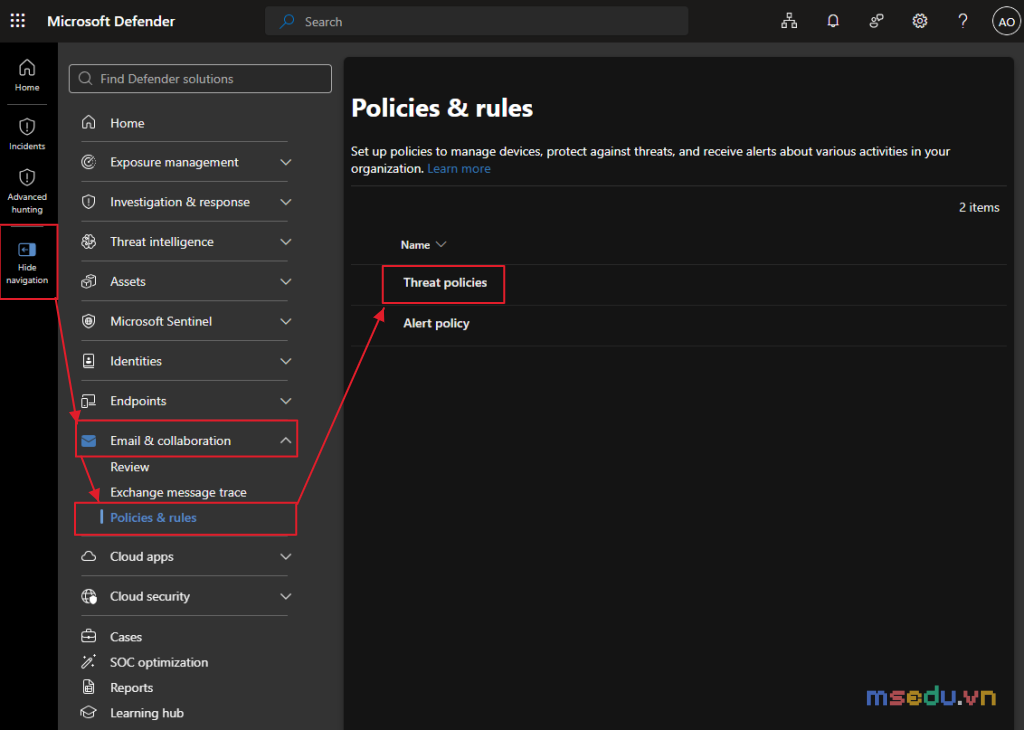Click Microsoft Defender title

(111, 22)
